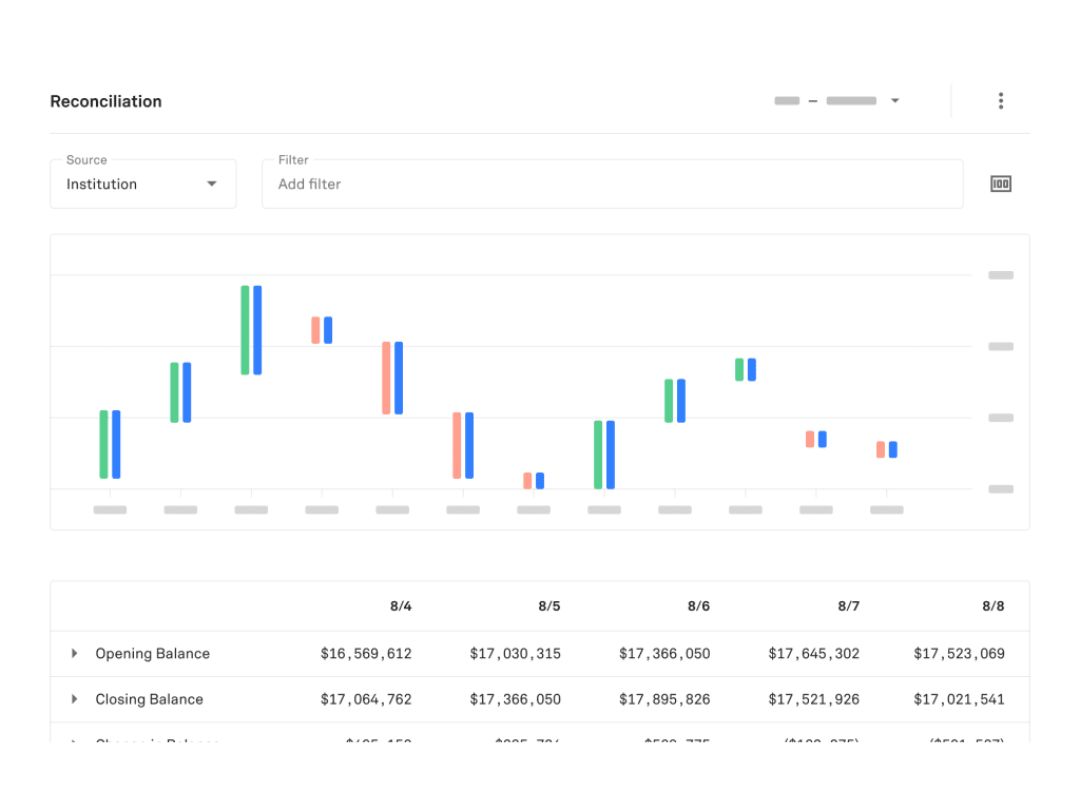Open the date range dropdown arrow
The width and height of the screenshot is (1080, 810).
[x=895, y=101]
